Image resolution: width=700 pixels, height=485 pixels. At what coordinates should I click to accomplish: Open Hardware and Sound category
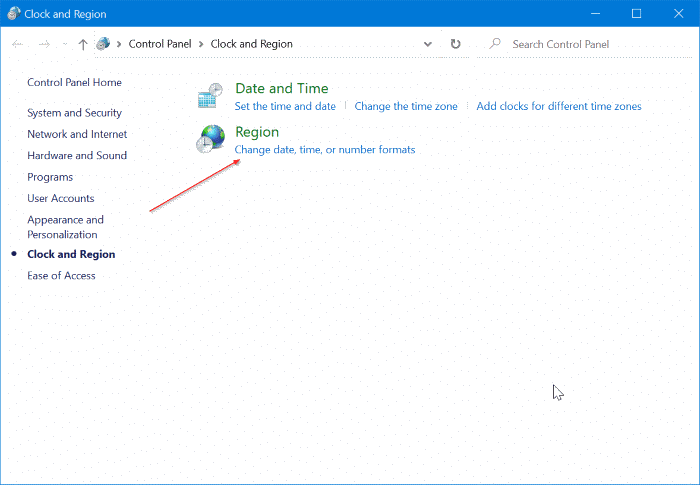(x=77, y=155)
